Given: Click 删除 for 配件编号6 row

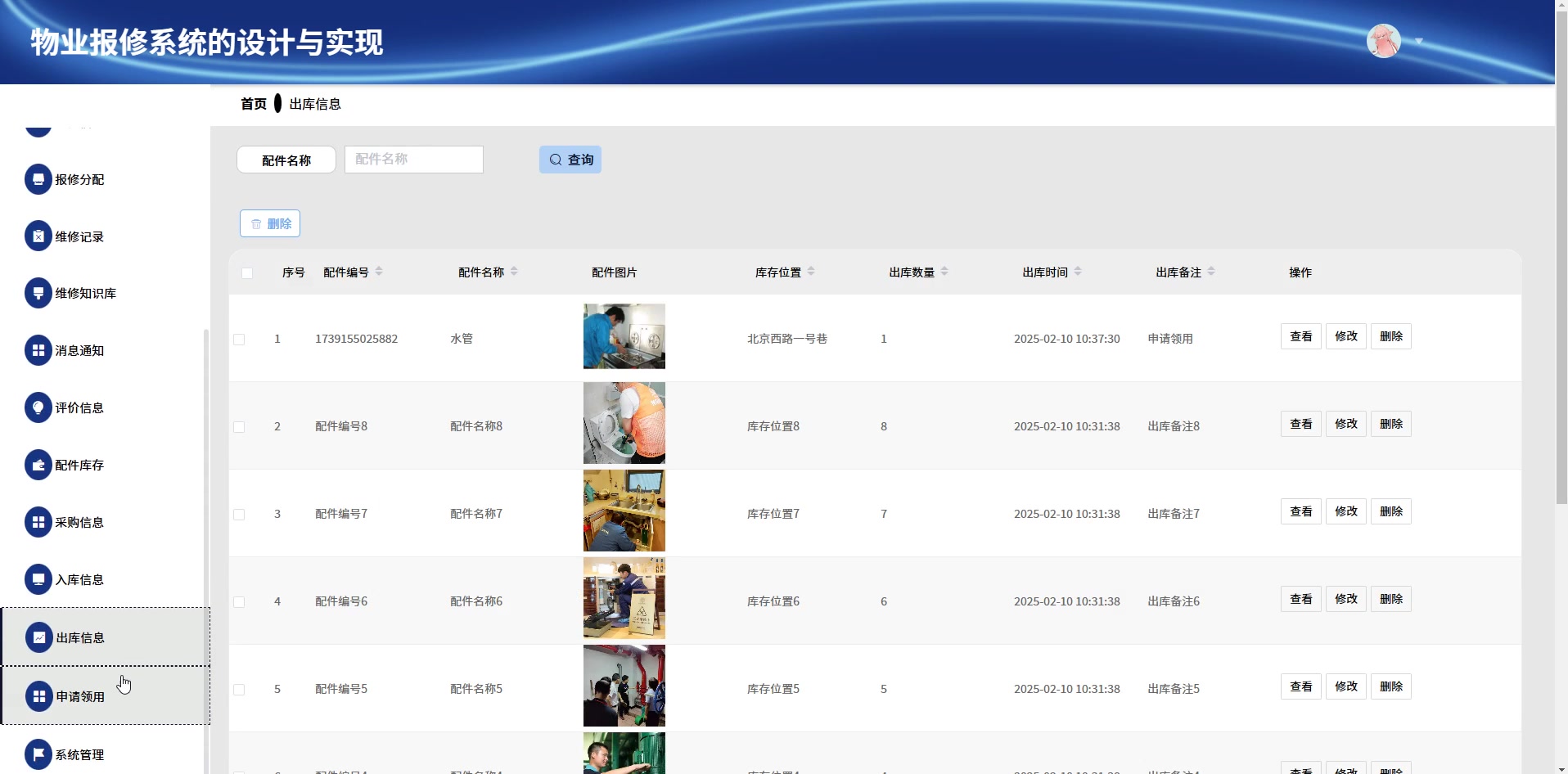Looking at the screenshot, I should tap(1391, 599).
